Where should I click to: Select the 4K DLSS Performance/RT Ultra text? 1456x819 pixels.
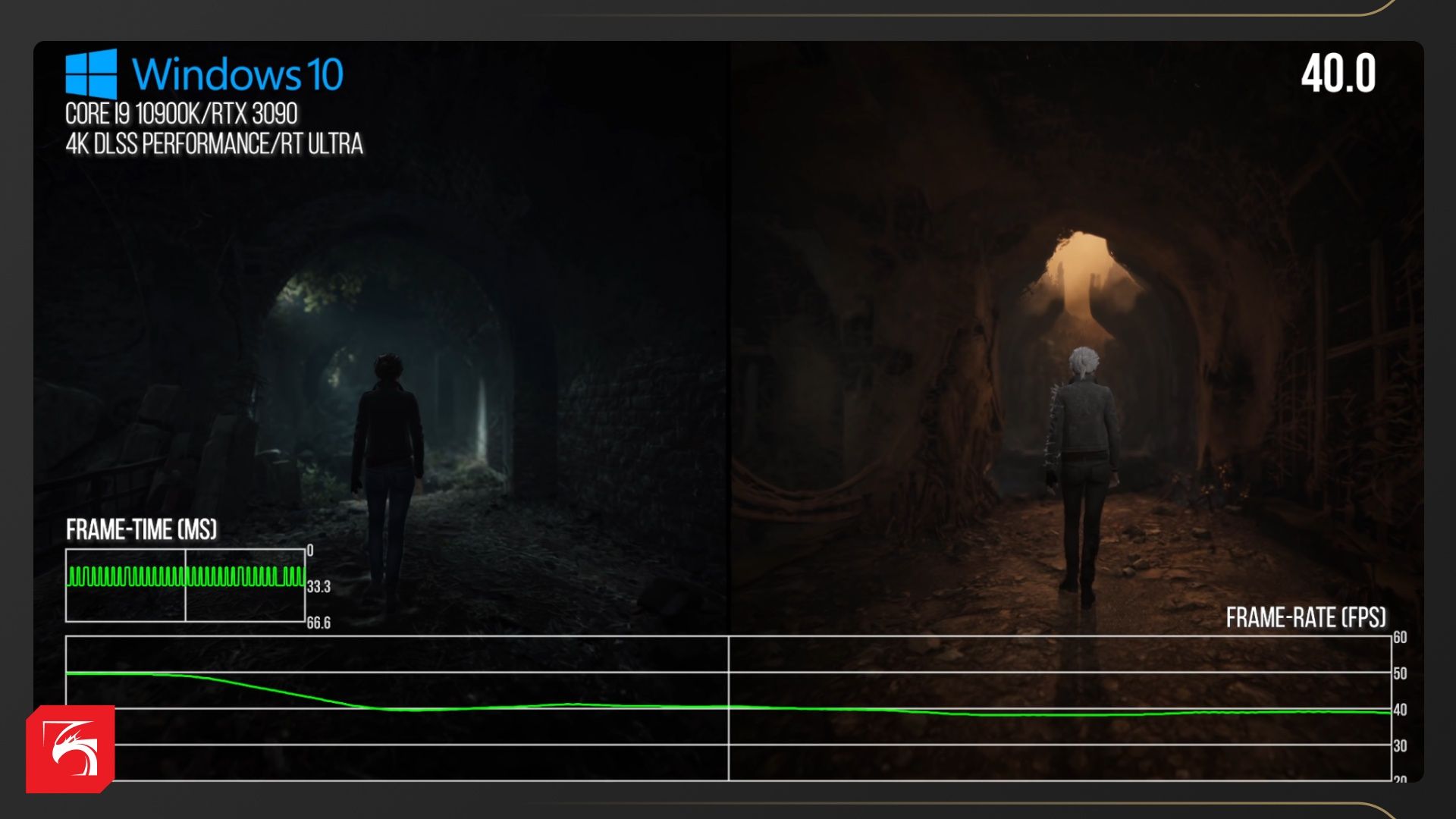pyautogui.click(x=214, y=143)
